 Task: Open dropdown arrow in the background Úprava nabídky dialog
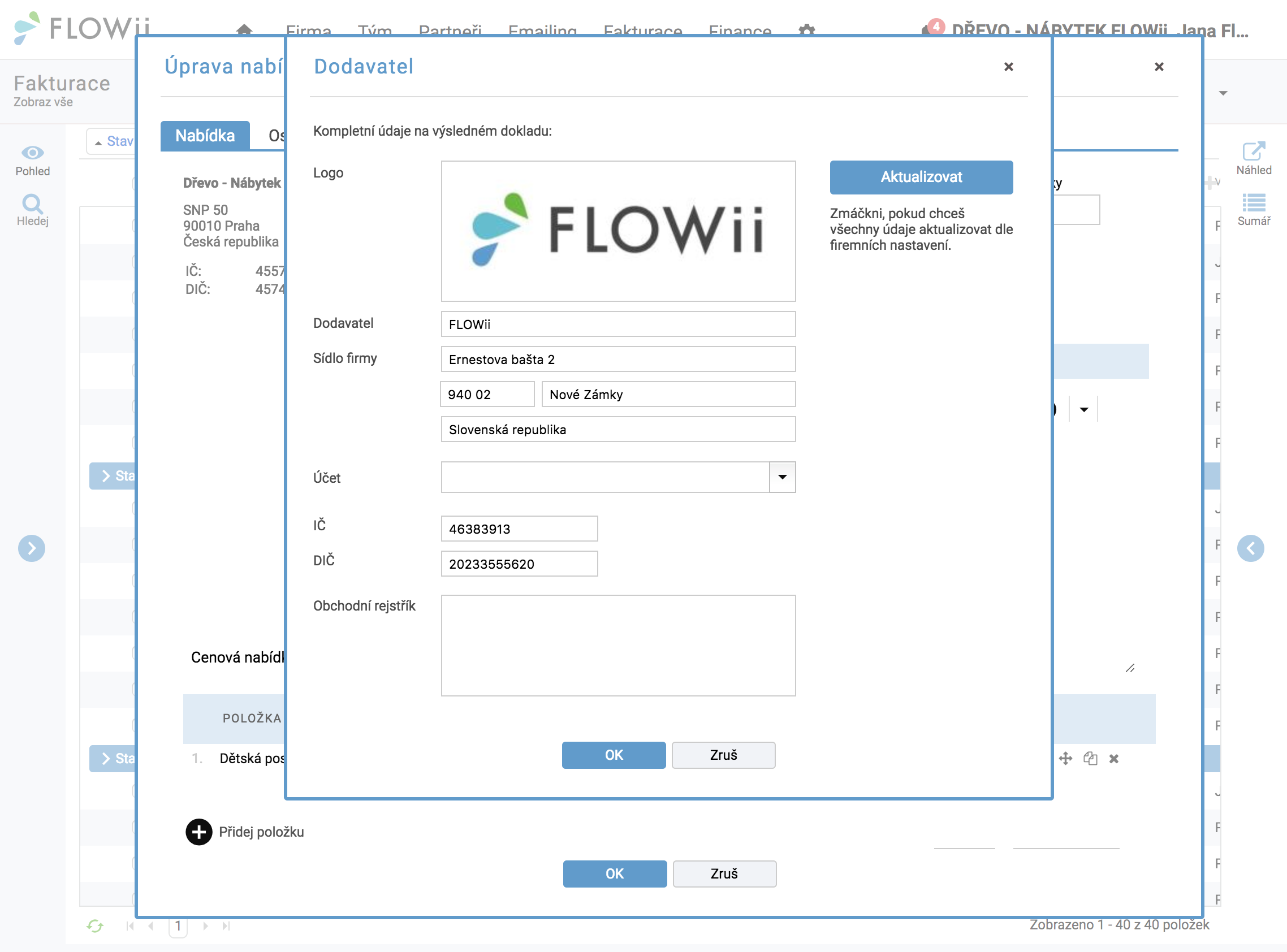click(1083, 409)
